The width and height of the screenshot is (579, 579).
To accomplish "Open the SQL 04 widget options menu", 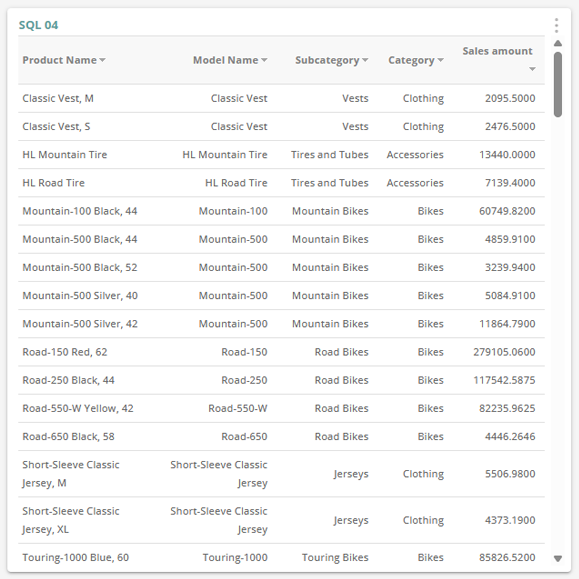I will 556,25.
